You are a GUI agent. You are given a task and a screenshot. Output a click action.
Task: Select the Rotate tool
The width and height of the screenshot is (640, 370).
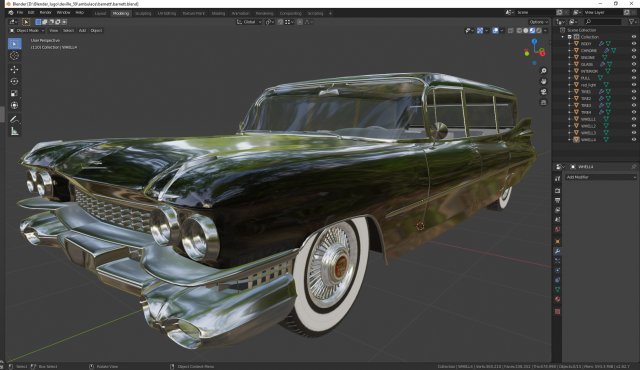(x=15, y=82)
